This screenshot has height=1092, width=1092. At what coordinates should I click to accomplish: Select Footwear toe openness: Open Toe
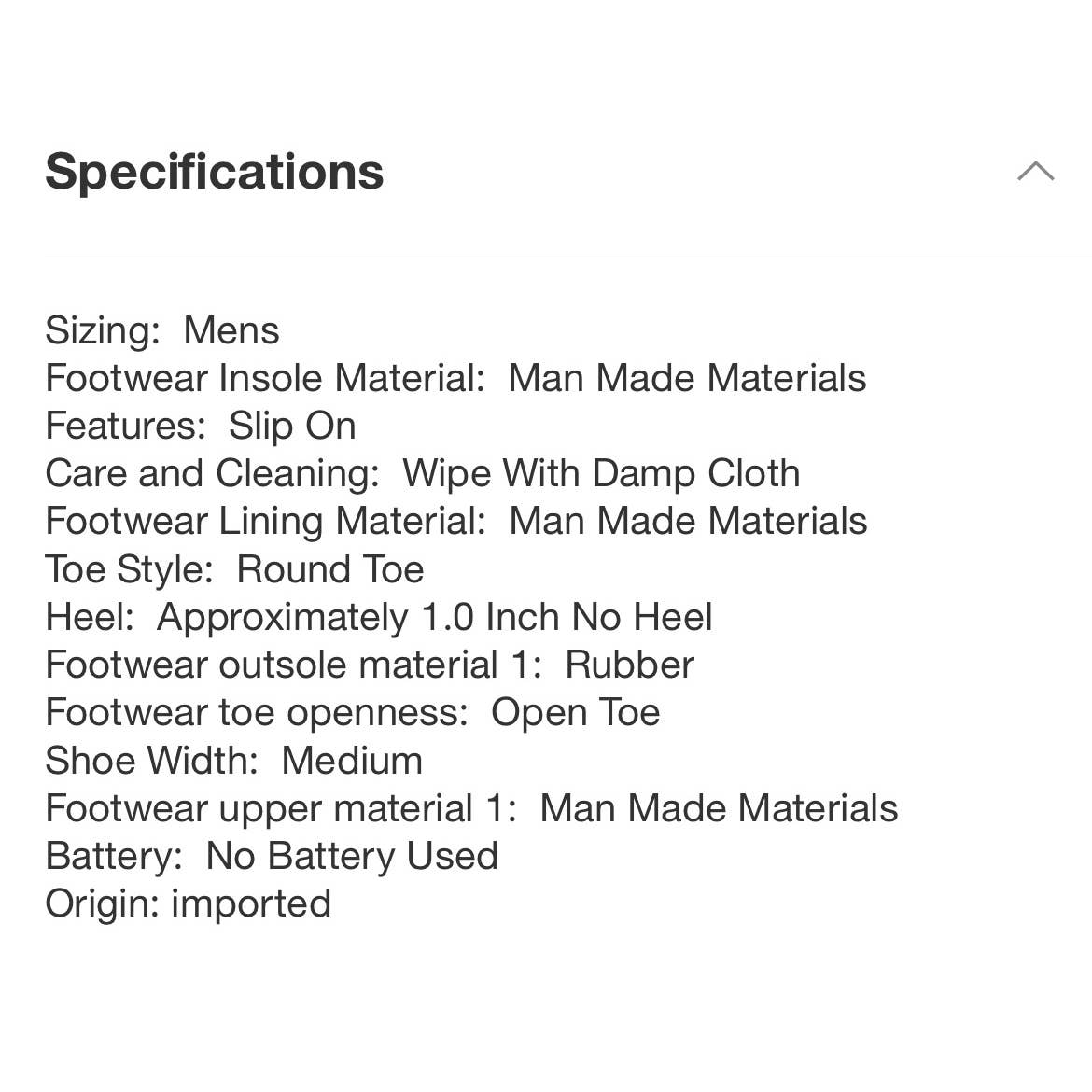pos(353,712)
